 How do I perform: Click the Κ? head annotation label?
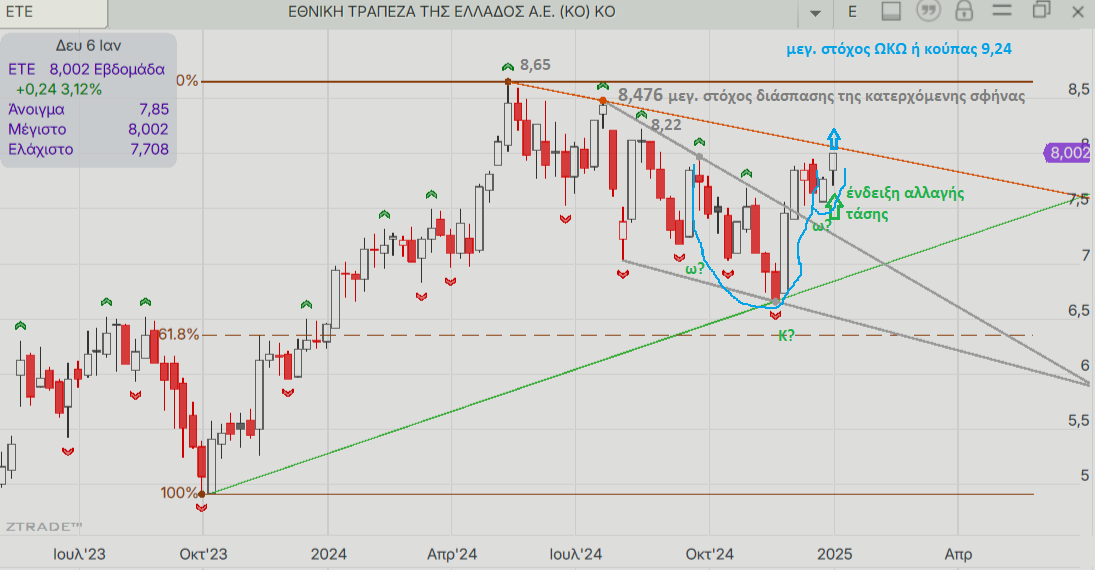[786, 335]
